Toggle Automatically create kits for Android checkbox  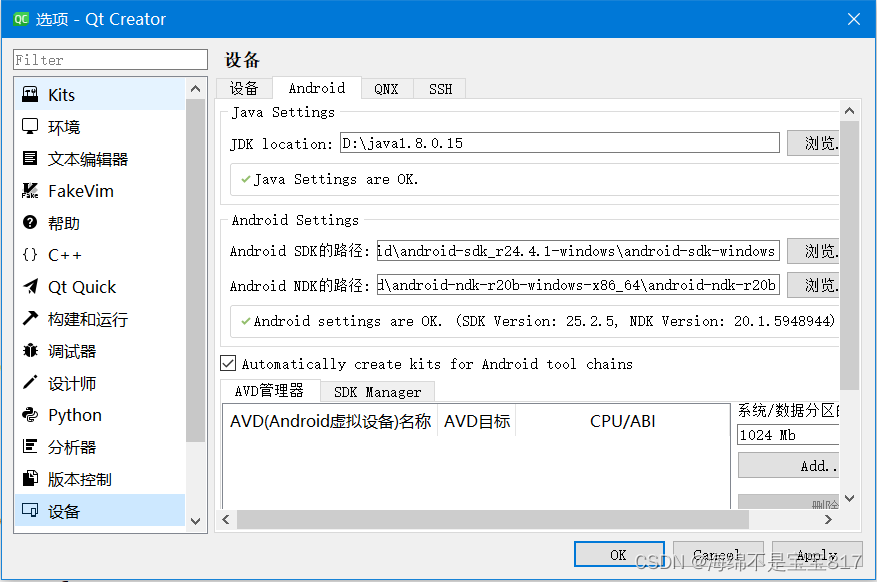point(228,363)
